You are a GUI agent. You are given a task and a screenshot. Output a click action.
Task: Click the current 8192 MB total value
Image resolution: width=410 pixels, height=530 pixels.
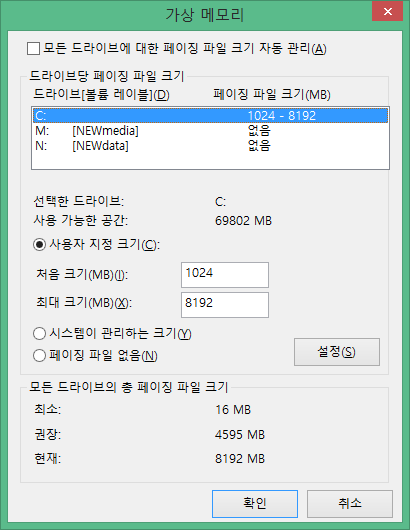tap(240, 459)
